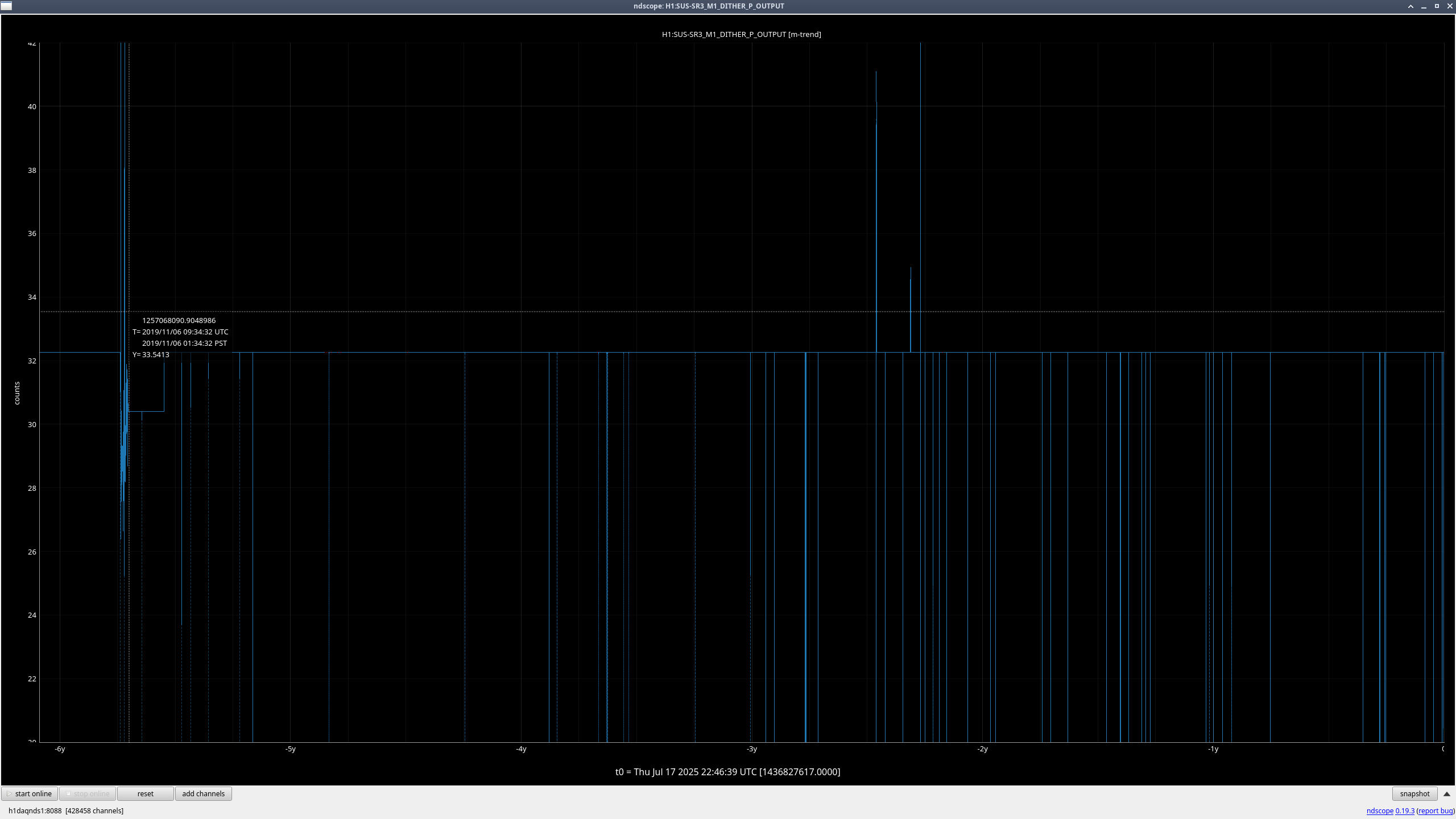Click the 22 y-axis tick label
Screen dimensions: 1456x819
coord(32,679)
